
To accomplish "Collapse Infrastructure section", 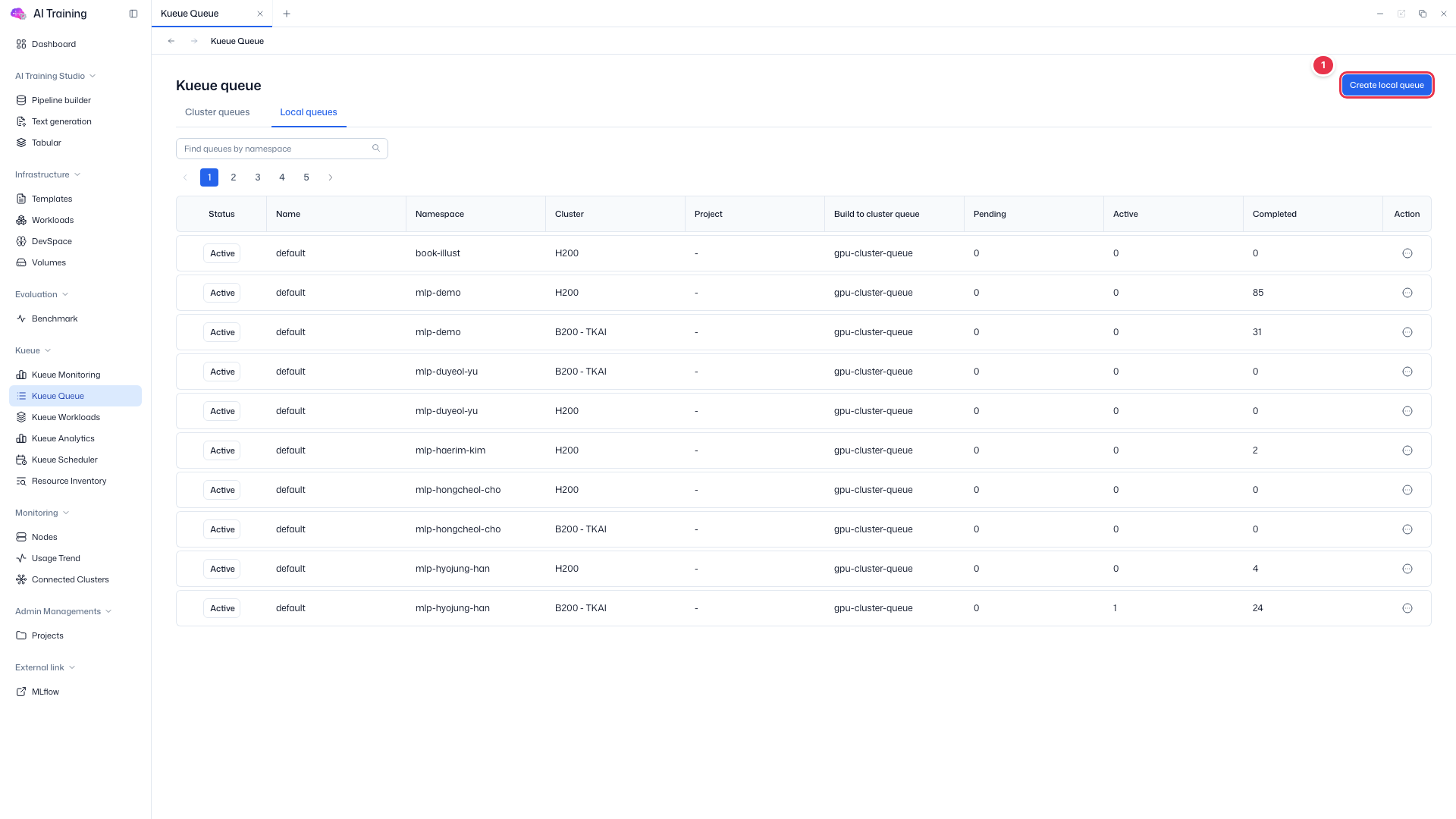I will 48,174.
